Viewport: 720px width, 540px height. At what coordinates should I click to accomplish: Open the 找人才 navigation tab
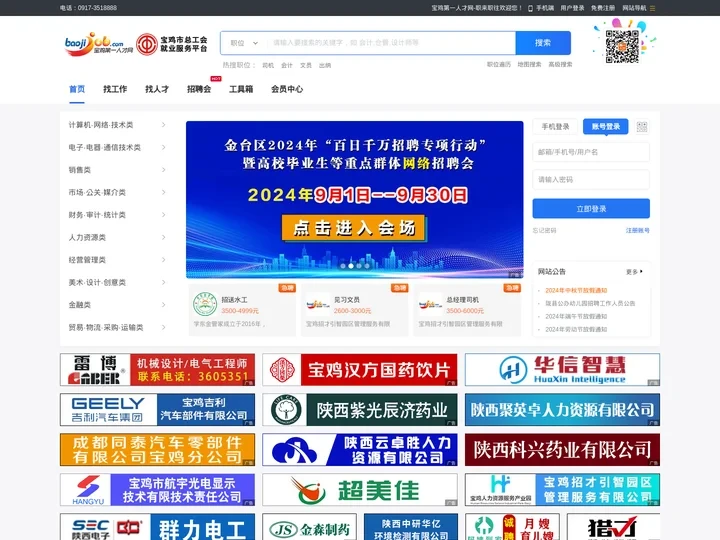157,89
